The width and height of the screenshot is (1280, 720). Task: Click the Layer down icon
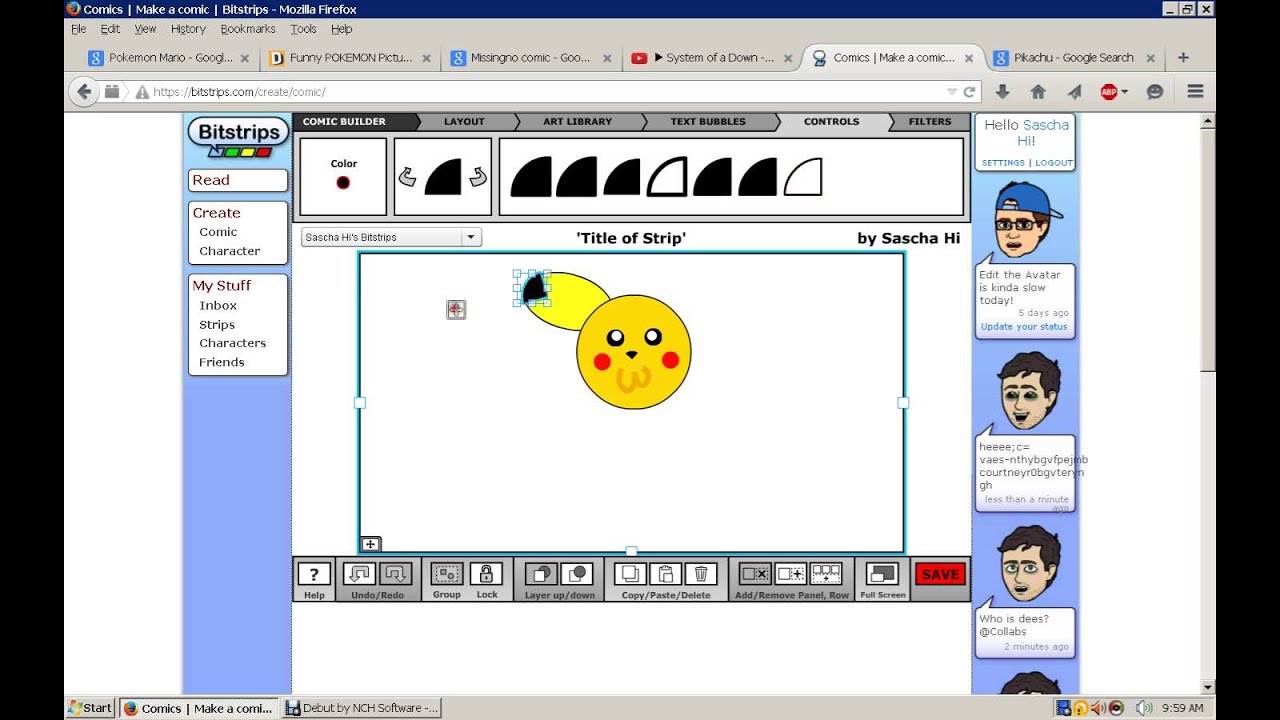click(x=577, y=574)
